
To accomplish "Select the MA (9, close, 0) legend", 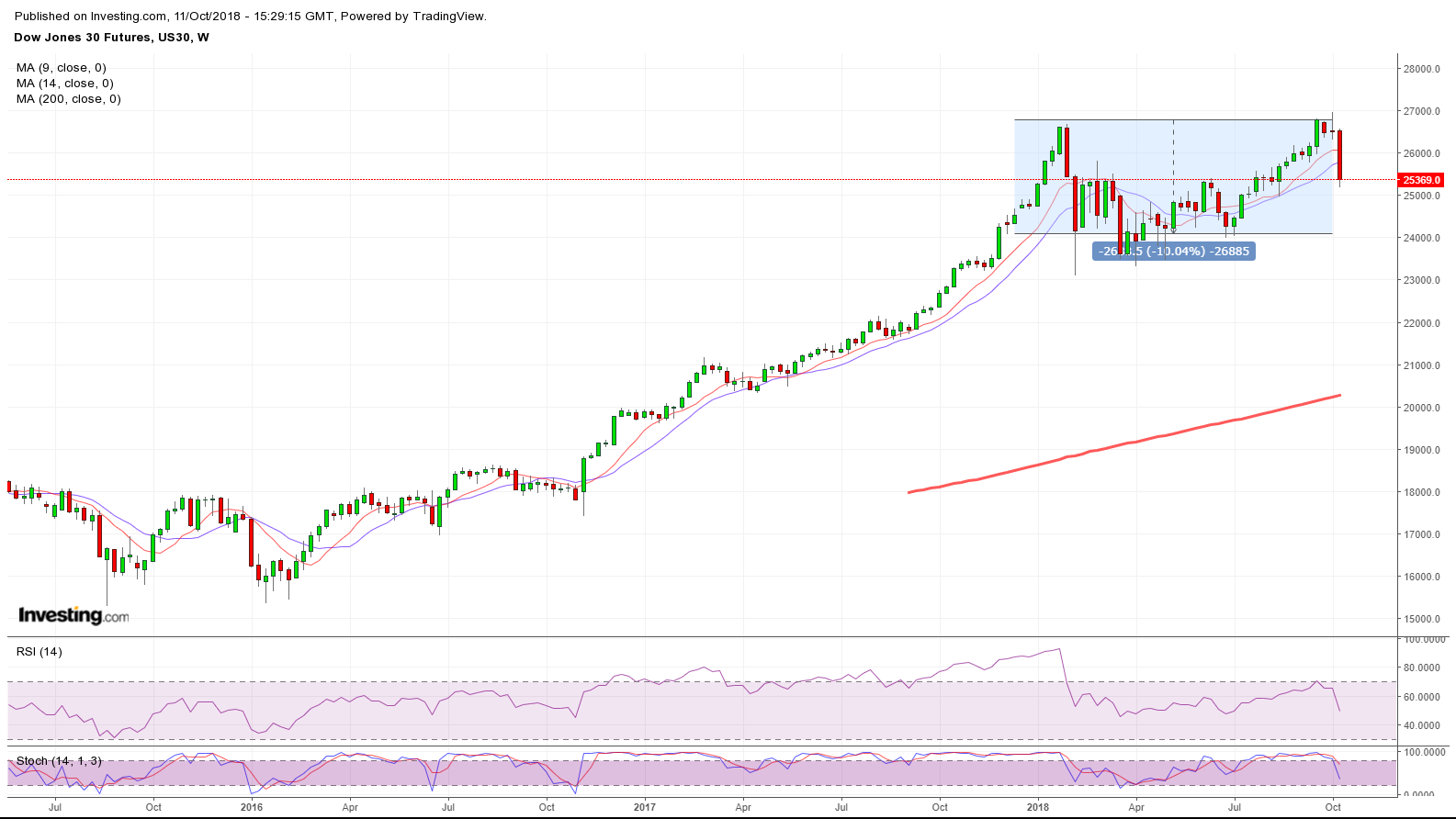I will tap(62, 68).
